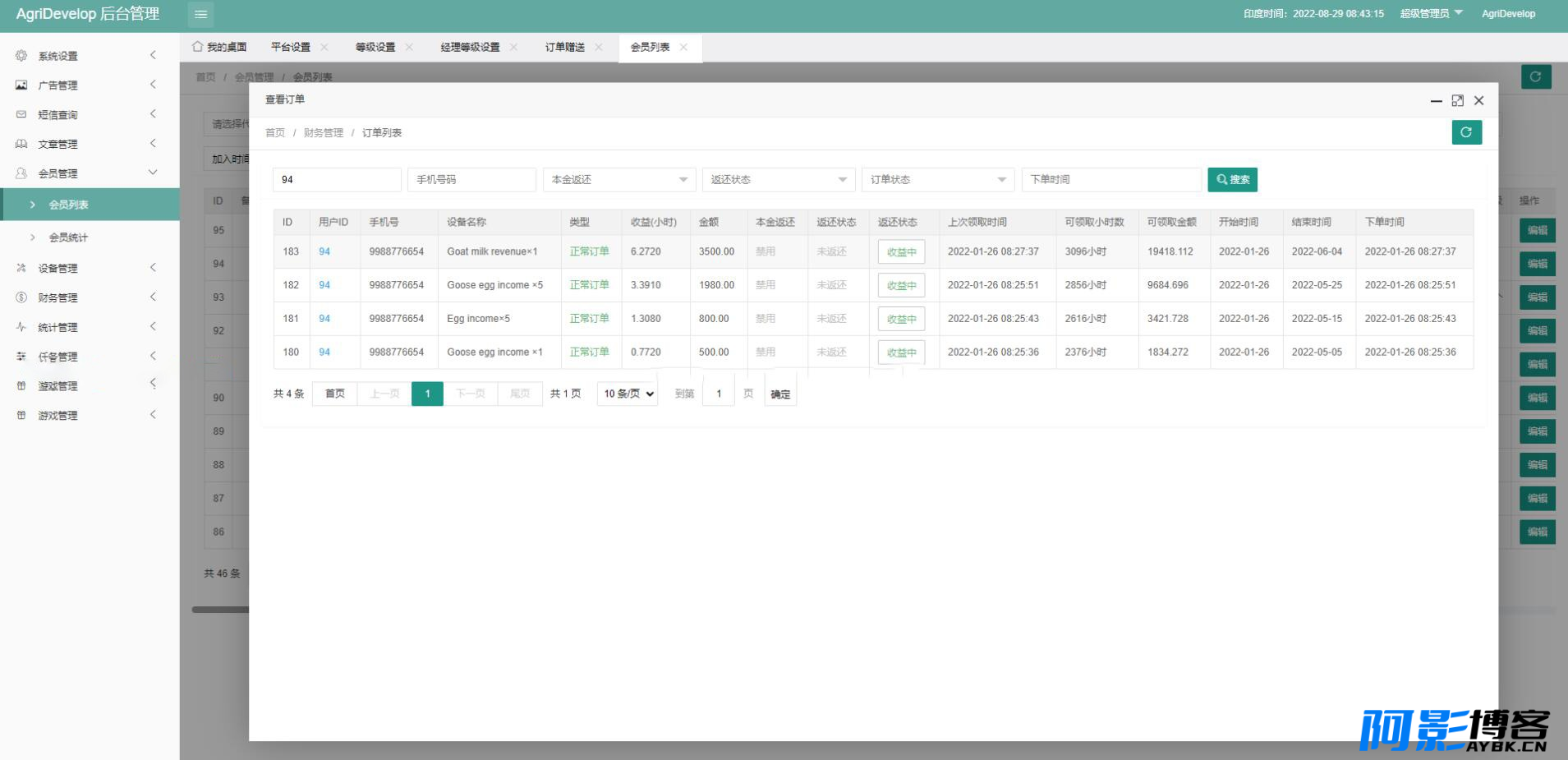Click the 短信查询 envelope icon
Screen dimensions: 1568x760
coord(21,114)
